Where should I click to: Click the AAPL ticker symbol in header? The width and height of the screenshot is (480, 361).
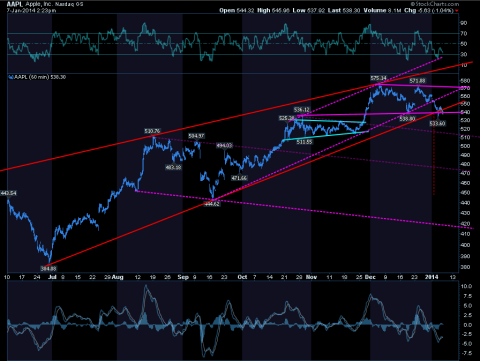(15, 4)
